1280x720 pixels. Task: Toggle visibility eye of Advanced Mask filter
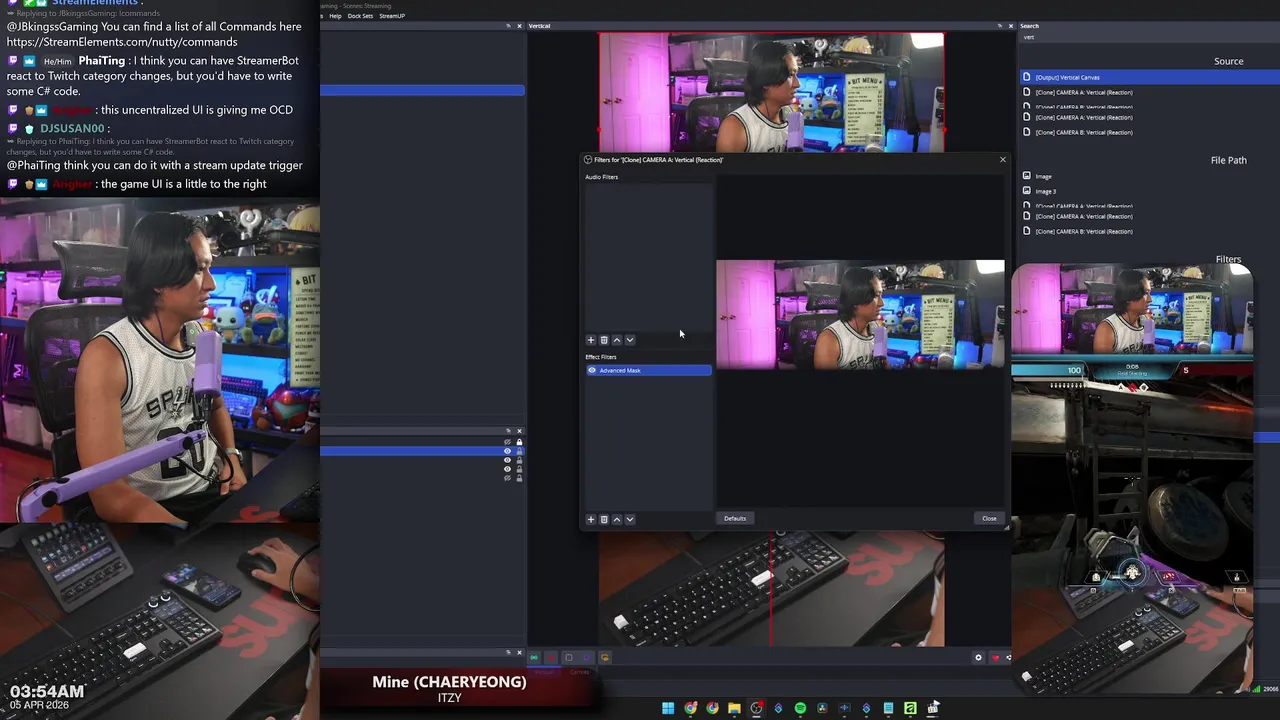592,370
